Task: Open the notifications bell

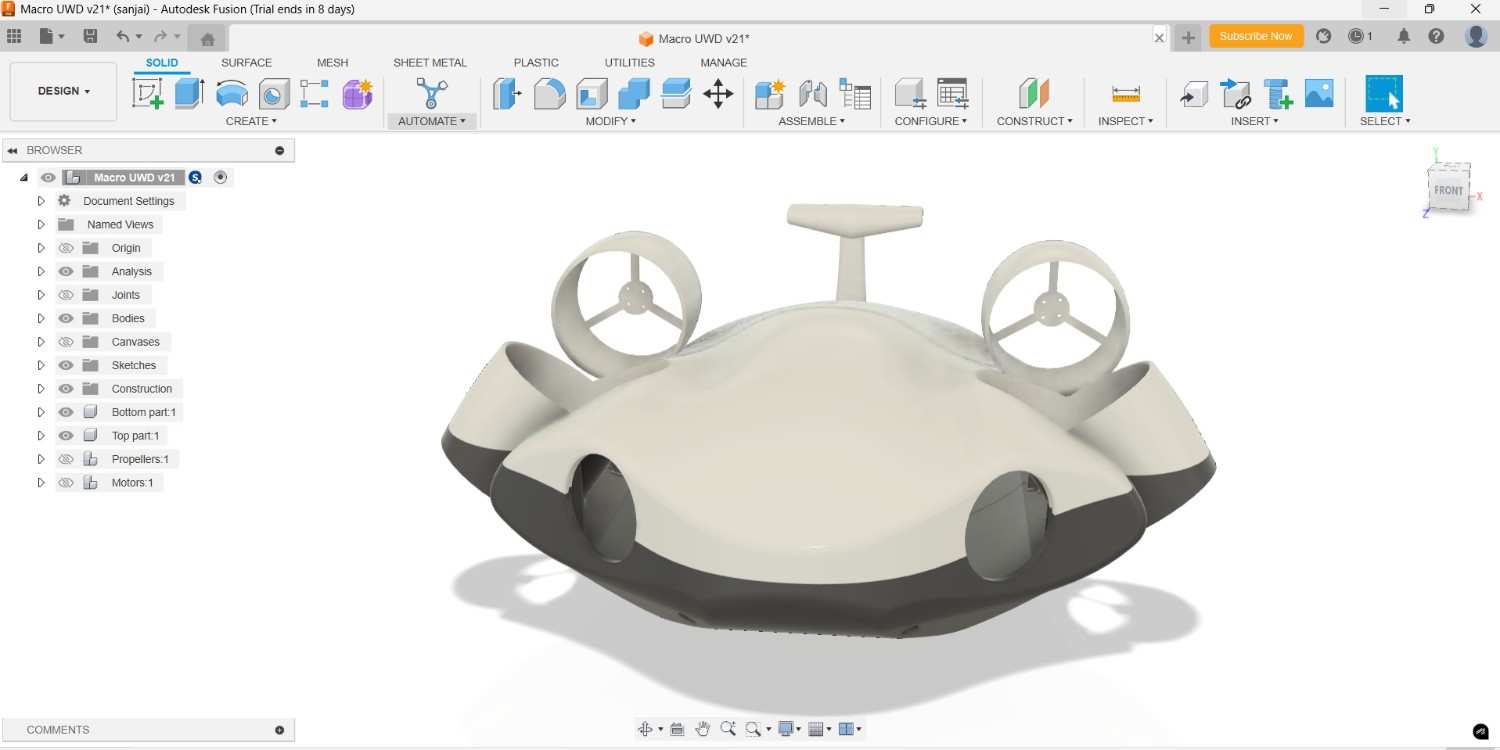Action: click(1404, 36)
